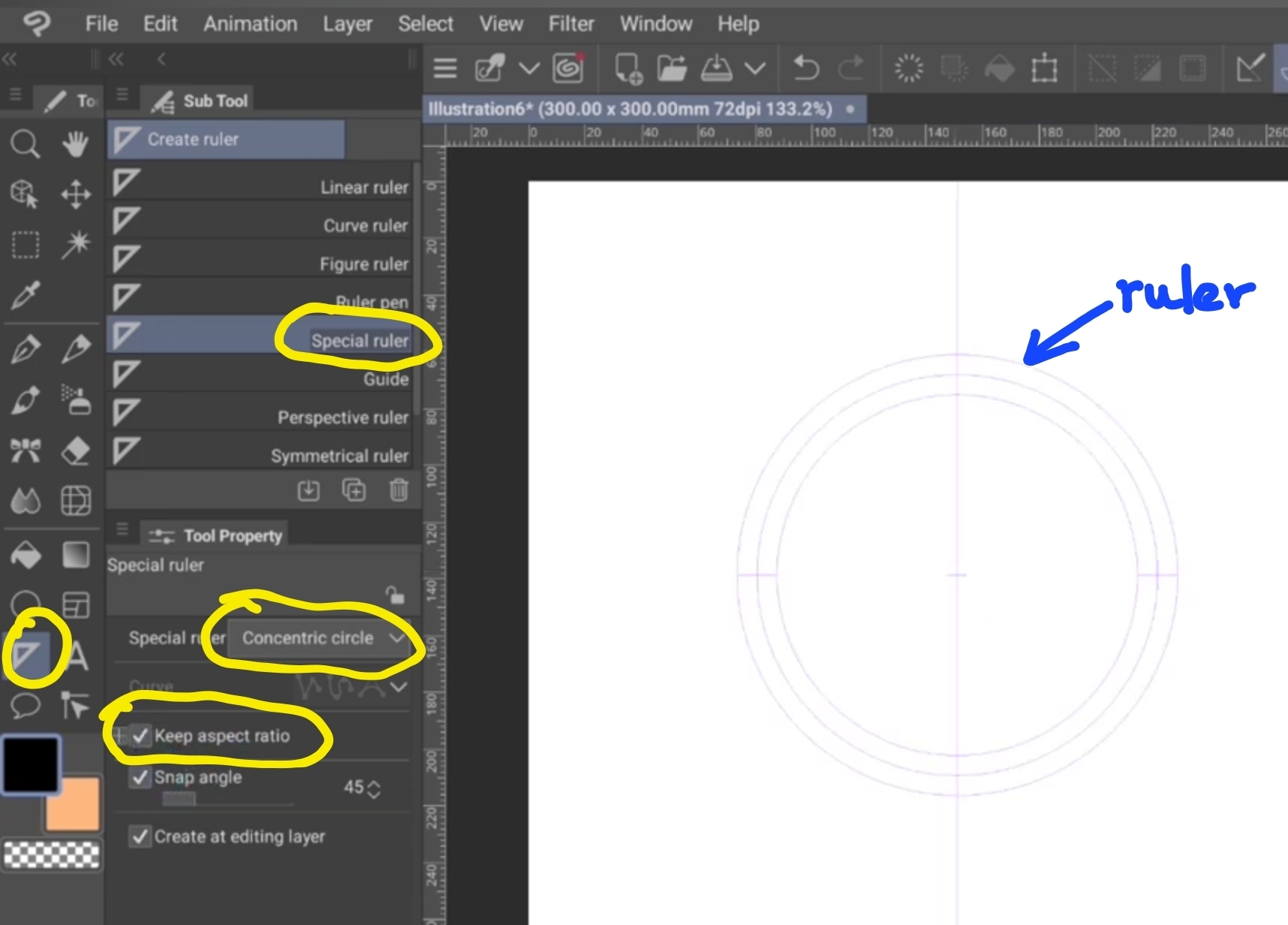Toggle the Snap angle checkbox
The width and height of the screenshot is (1288, 925).
140,777
